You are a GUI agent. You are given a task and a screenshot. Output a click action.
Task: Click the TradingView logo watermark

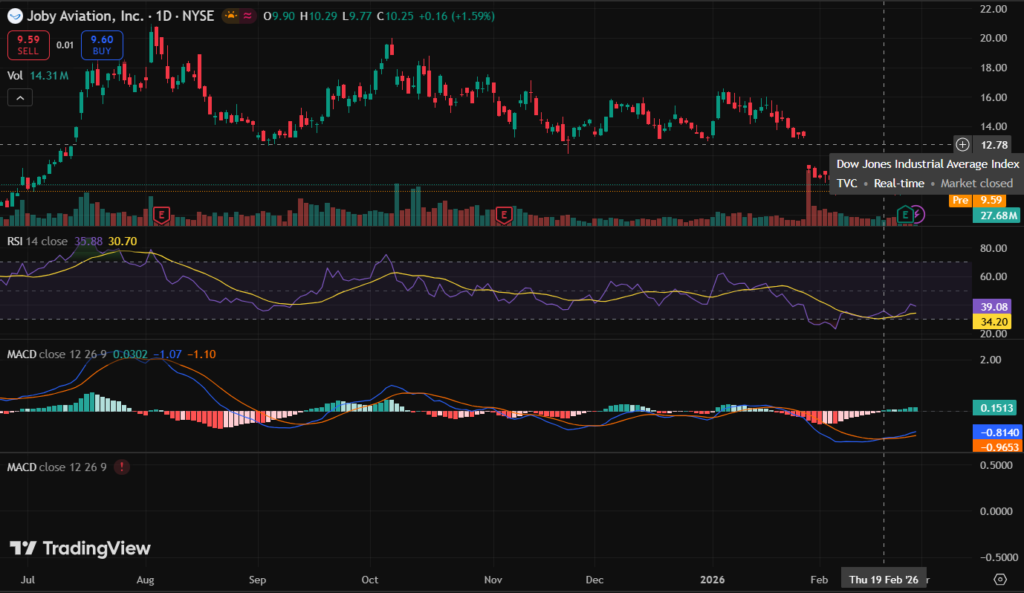tap(80, 548)
